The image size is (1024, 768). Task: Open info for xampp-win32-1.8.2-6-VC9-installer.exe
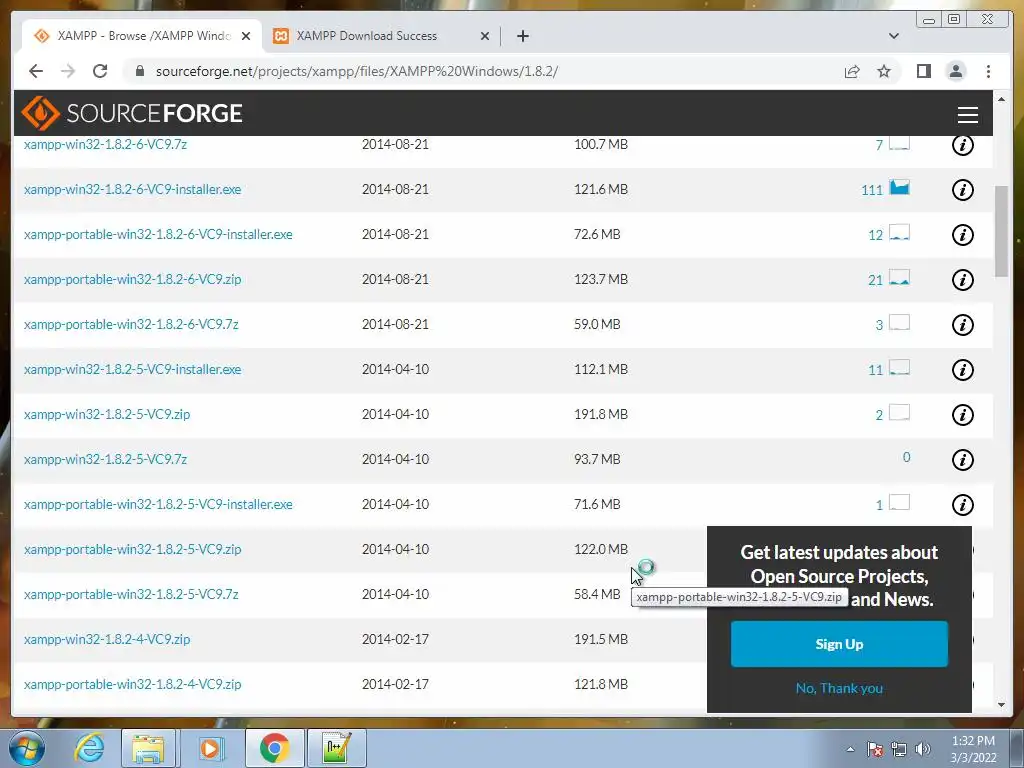coord(963,190)
